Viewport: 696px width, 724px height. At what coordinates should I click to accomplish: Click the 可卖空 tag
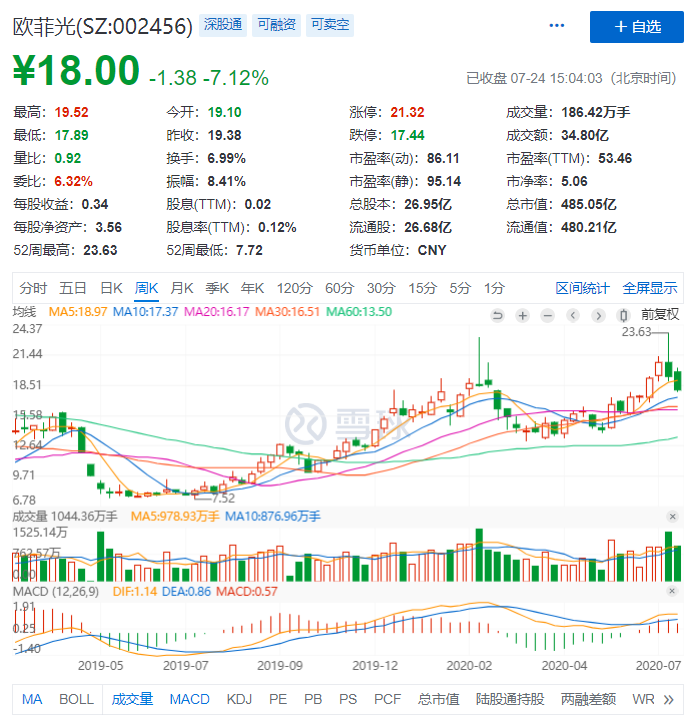click(x=330, y=24)
